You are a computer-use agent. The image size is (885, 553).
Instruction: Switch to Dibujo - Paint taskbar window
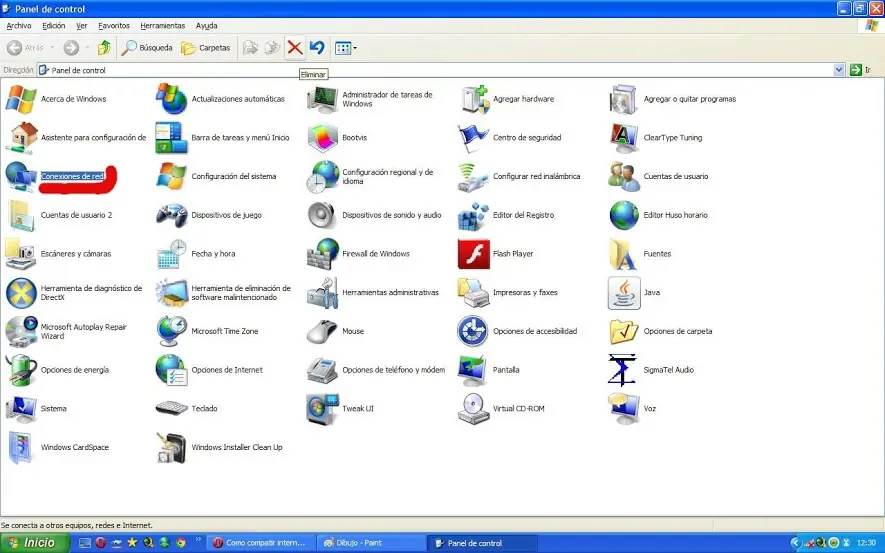(370, 543)
